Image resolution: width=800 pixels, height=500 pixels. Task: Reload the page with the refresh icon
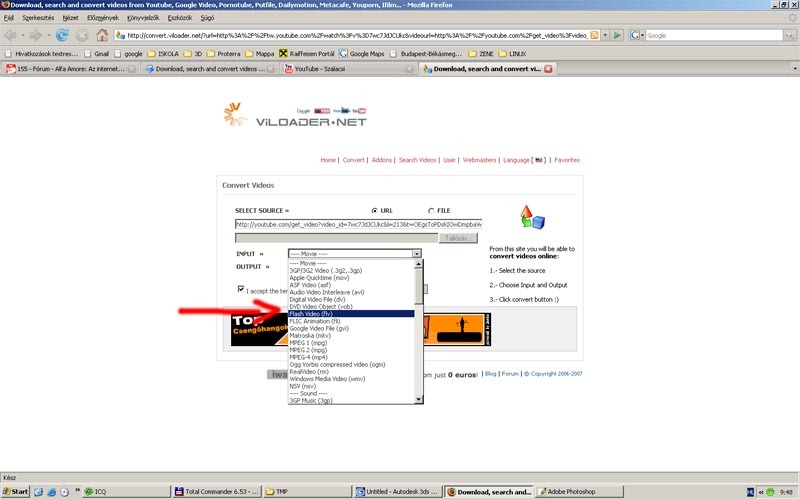coord(62,35)
